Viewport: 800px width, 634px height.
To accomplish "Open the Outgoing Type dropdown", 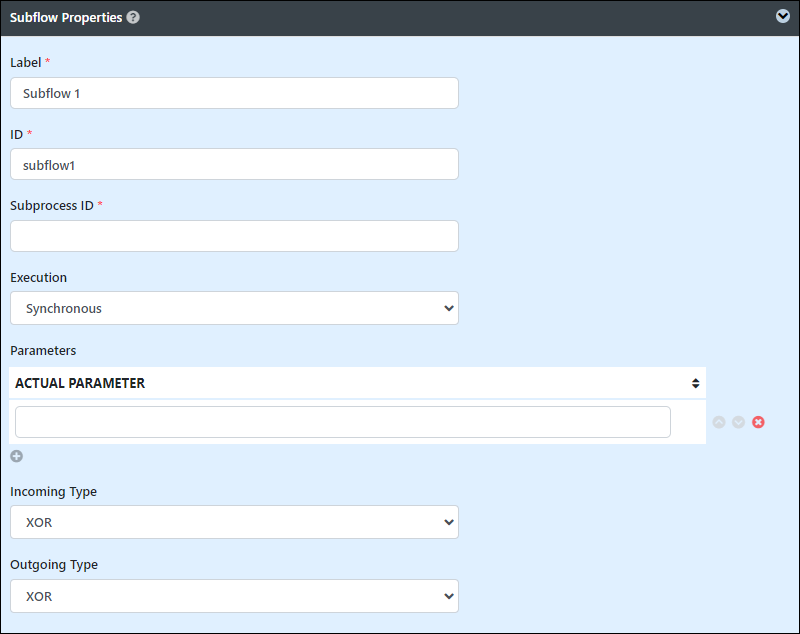I will pos(234,596).
